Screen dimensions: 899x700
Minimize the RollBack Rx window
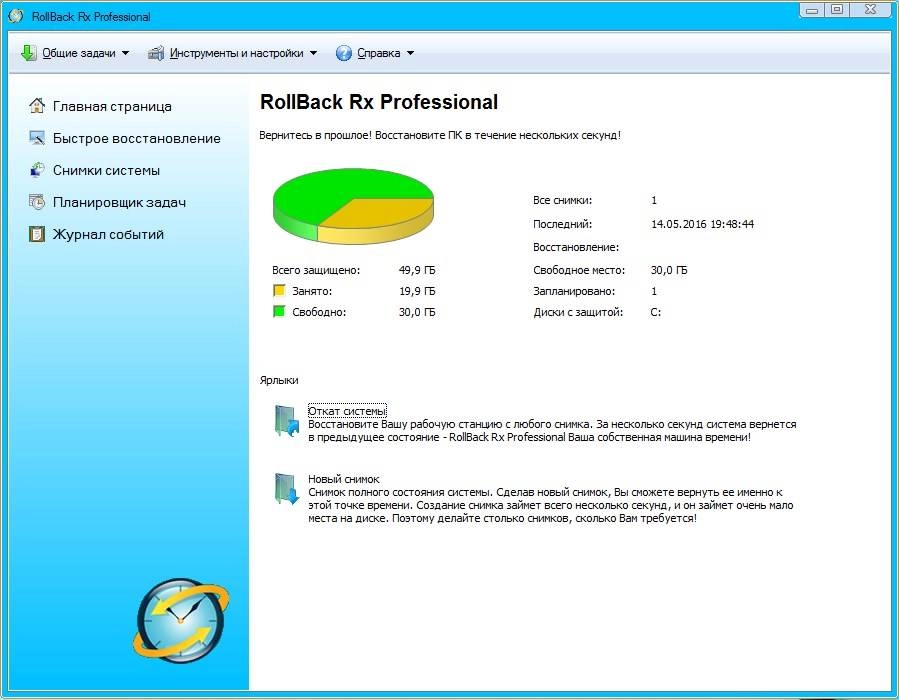pos(812,10)
